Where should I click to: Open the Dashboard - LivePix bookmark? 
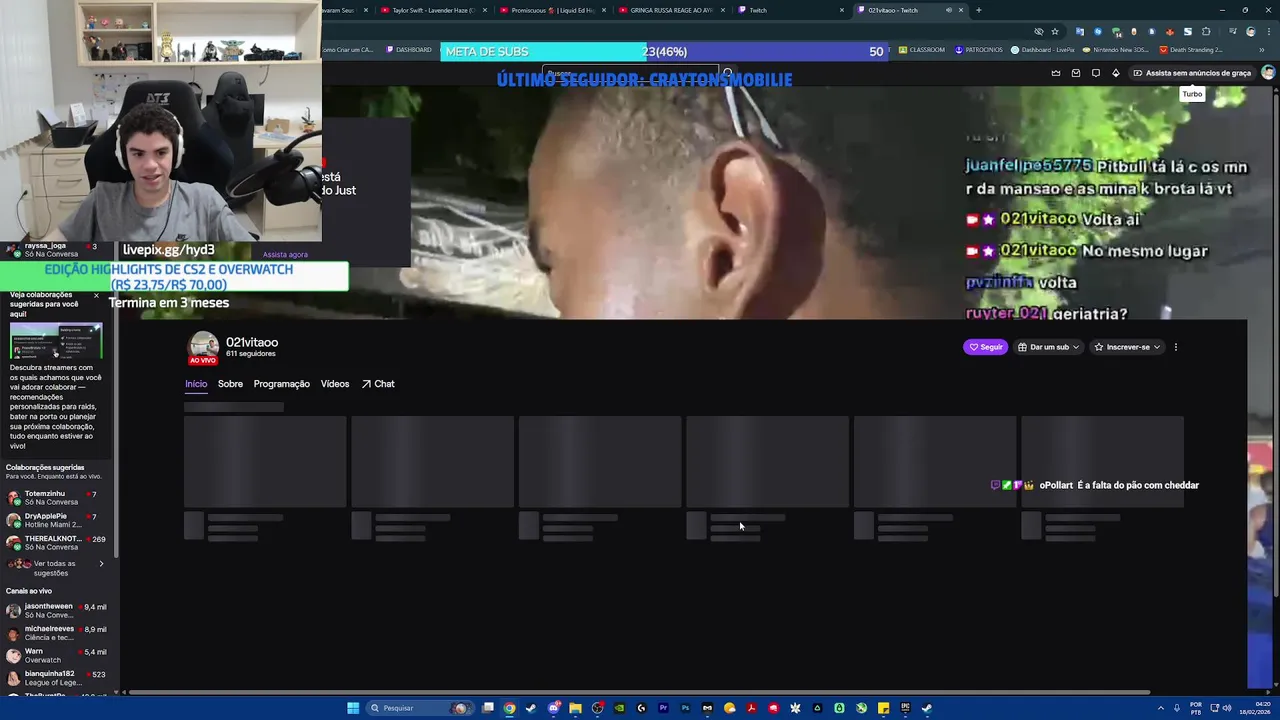pyautogui.click(x=1042, y=50)
